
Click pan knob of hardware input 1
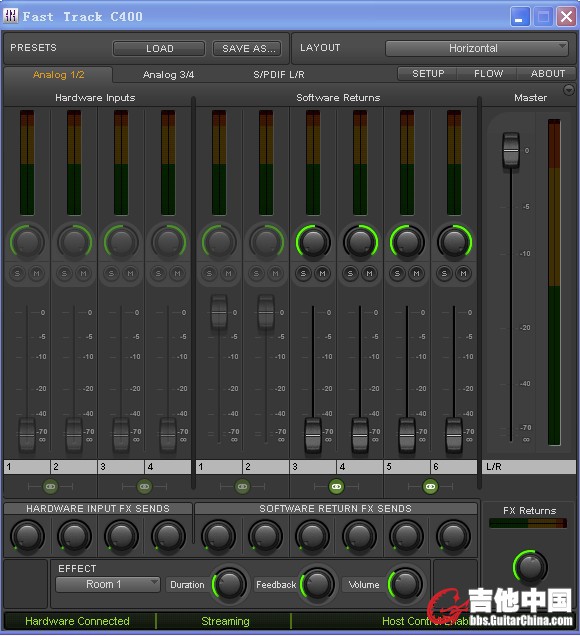point(27,242)
